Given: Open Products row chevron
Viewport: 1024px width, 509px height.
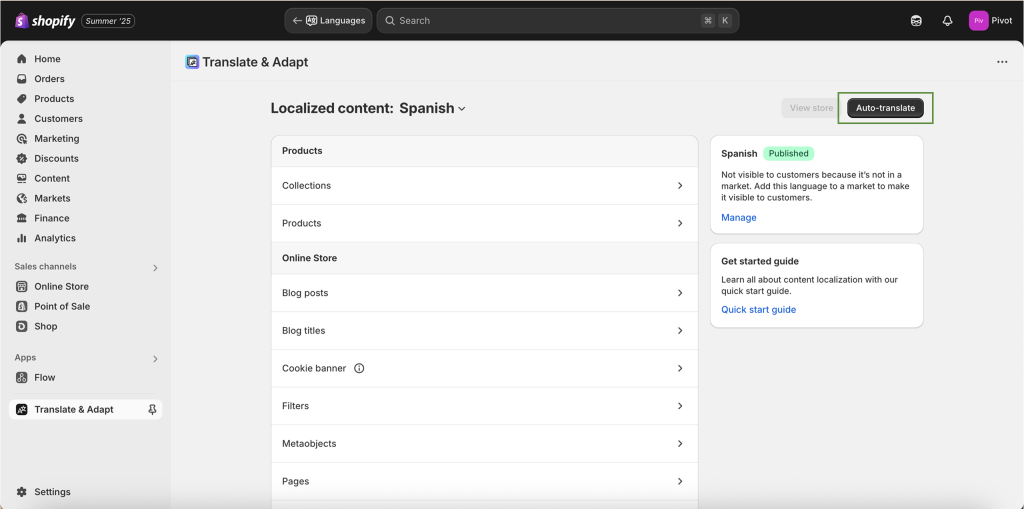Looking at the screenshot, I should (680, 223).
